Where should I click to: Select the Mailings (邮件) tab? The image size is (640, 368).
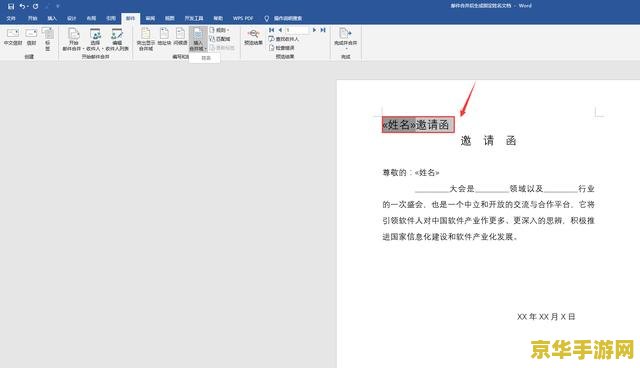[x=130, y=18]
